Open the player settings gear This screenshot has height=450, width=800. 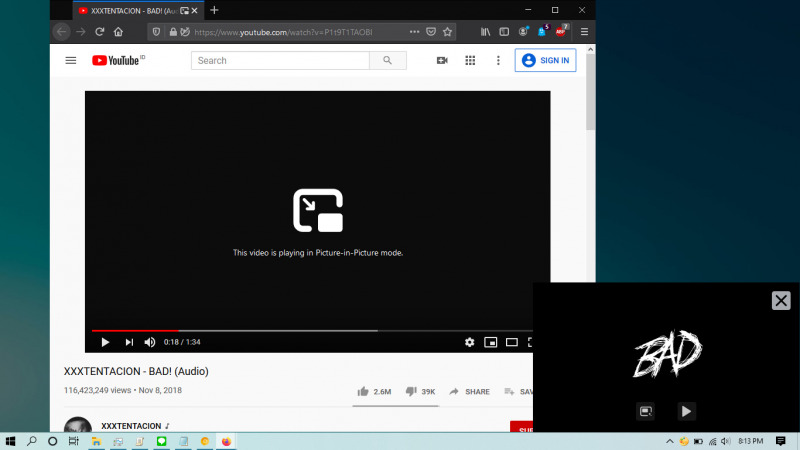pos(469,342)
